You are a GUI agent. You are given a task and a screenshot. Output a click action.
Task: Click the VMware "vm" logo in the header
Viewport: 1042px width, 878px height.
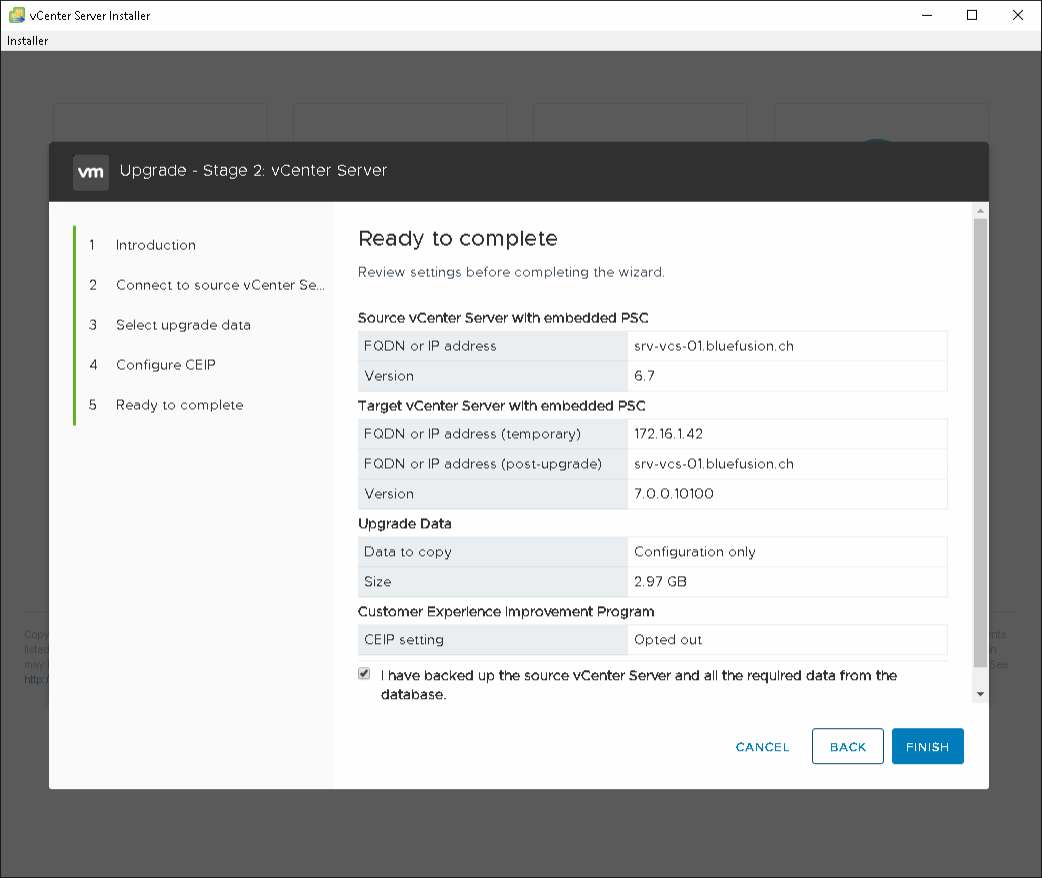pos(91,171)
